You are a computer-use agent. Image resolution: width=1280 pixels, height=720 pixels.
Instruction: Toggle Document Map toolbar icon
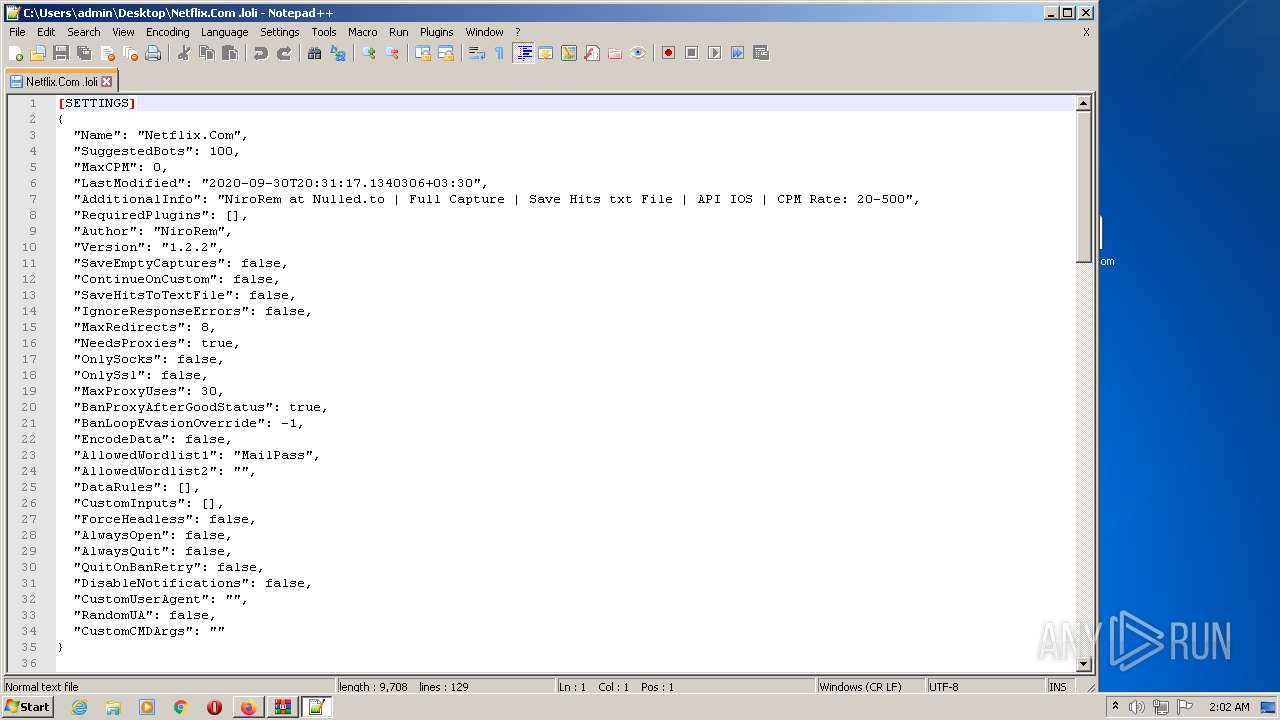[569, 53]
